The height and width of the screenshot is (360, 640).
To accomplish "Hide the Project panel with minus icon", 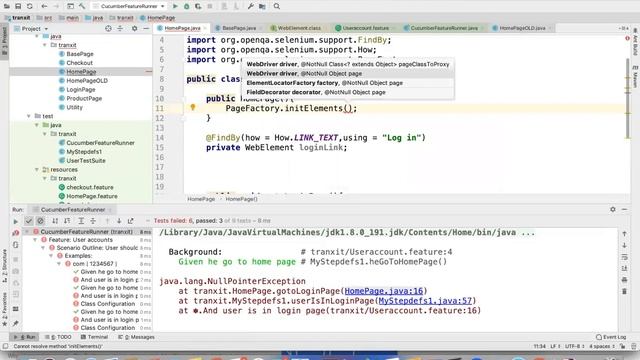I will pos(146,28).
